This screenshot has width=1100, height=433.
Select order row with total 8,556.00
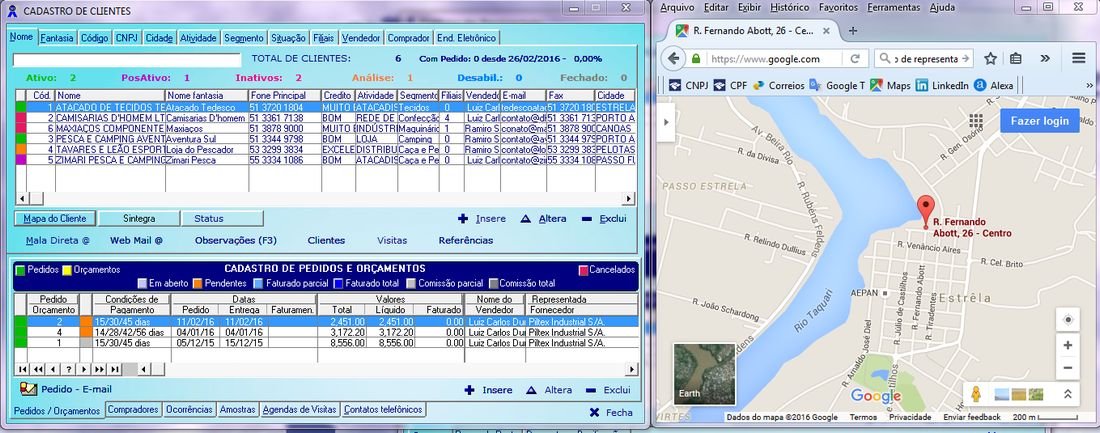click(x=326, y=343)
